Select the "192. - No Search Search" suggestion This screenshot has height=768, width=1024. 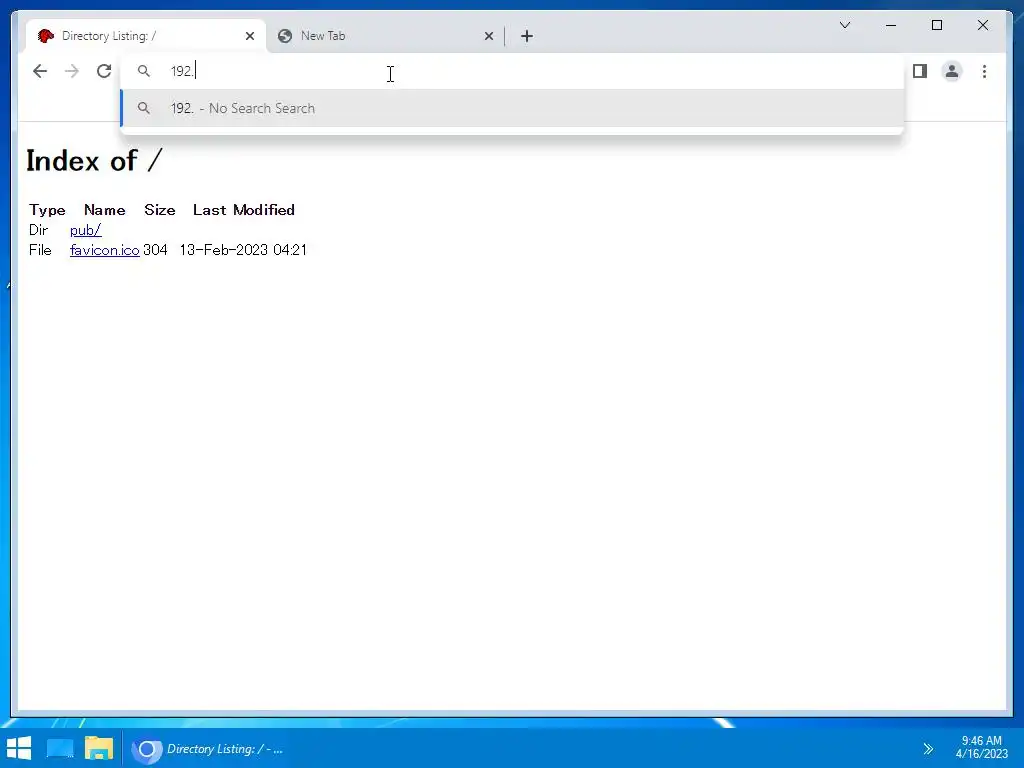click(513, 108)
